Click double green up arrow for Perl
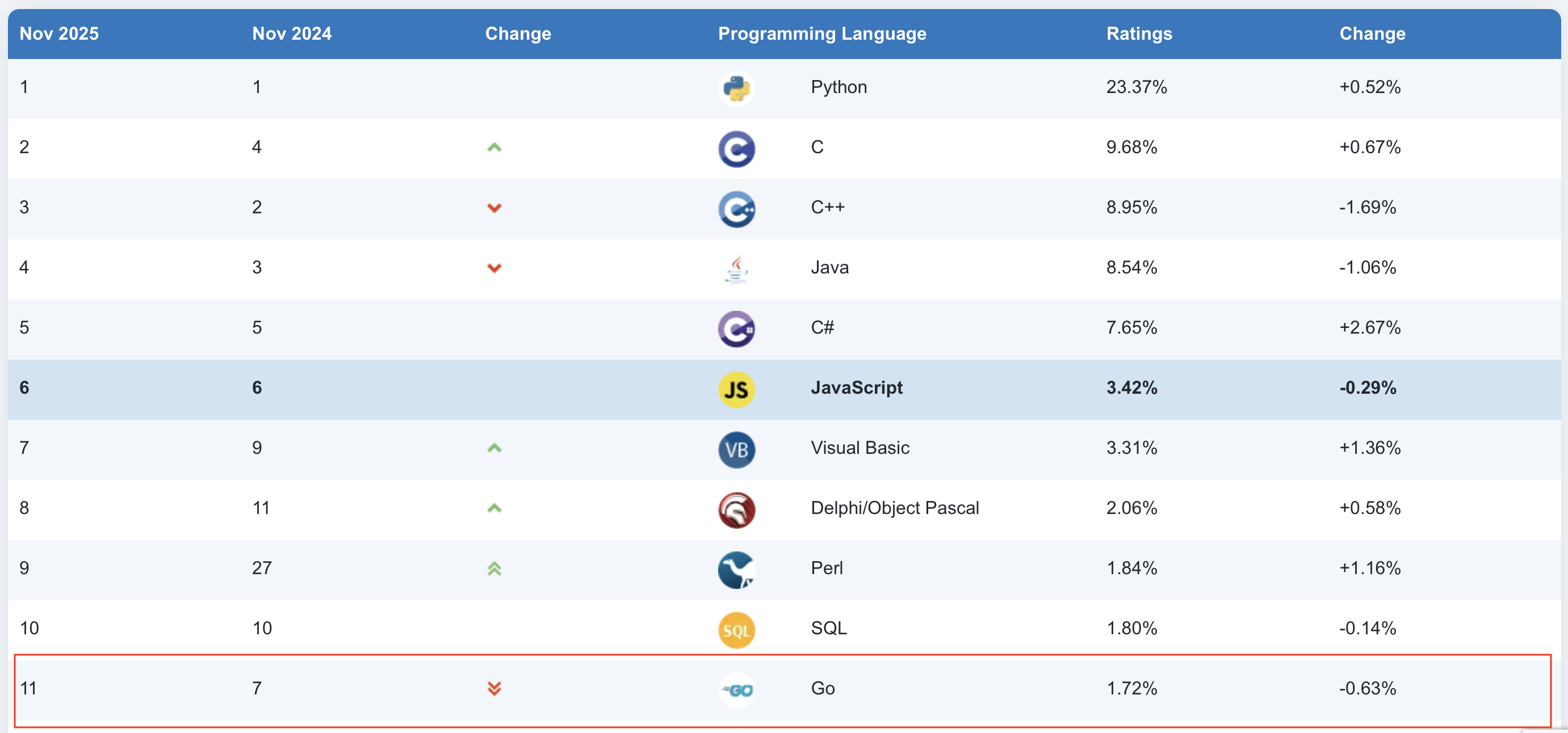The height and width of the screenshot is (733, 1568). coord(494,569)
